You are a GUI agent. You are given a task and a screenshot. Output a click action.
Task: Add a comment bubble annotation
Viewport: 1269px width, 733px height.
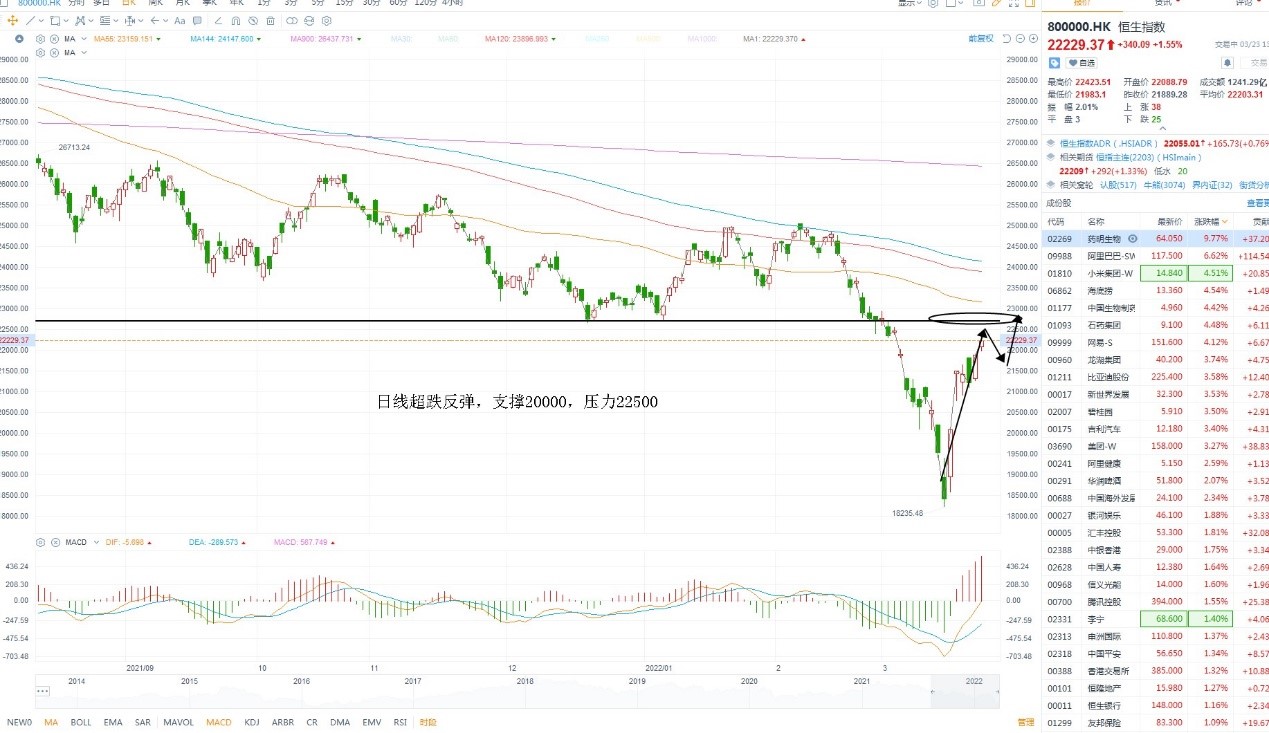tap(197, 21)
